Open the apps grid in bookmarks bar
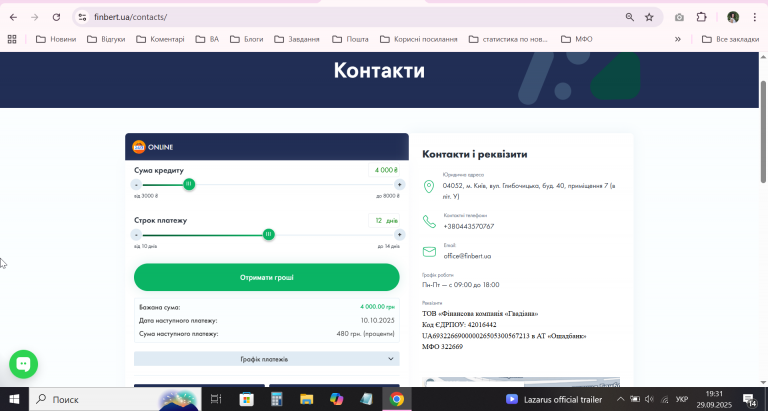The image size is (768, 411). [12, 39]
